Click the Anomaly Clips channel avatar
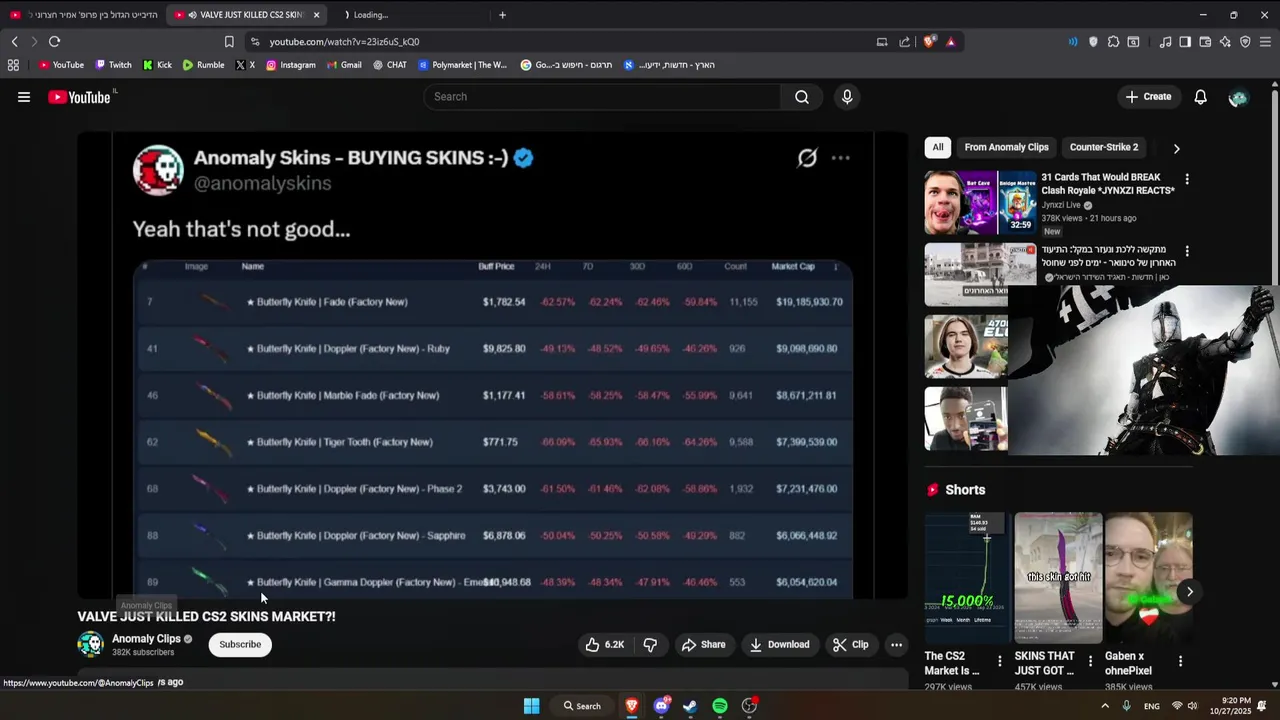 point(90,645)
